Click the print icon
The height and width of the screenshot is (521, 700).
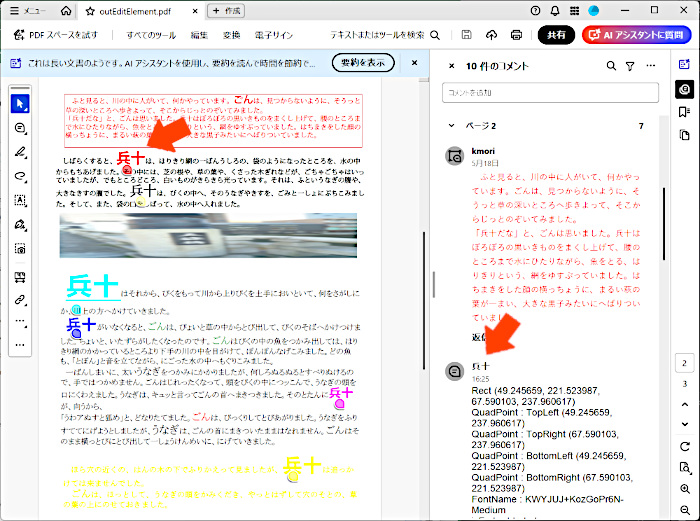point(517,35)
